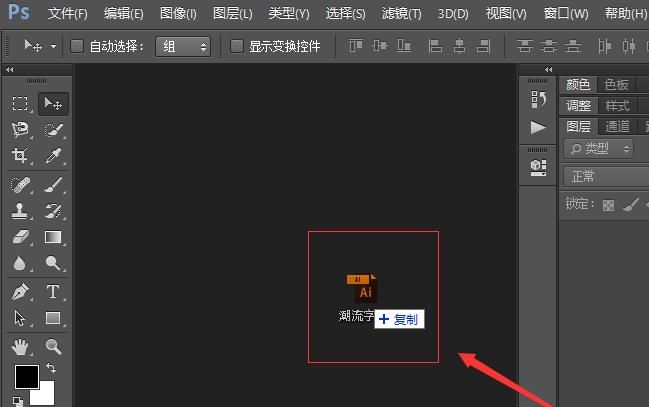This screenshot has height=407, width=649.
Task: Open the 文件(F) menu
Action: (x=67, y=14)
